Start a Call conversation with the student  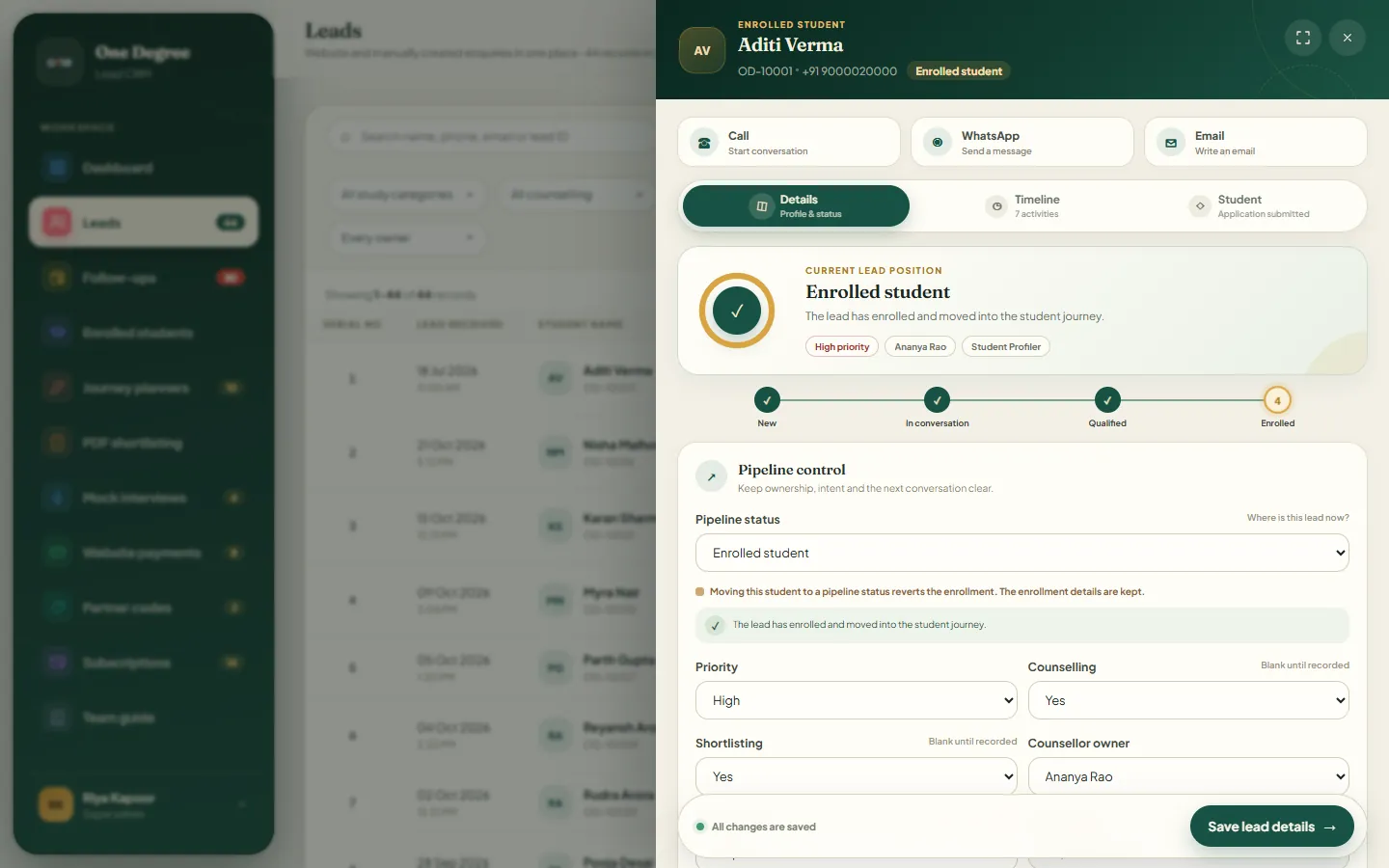click(x=789, y=143)
